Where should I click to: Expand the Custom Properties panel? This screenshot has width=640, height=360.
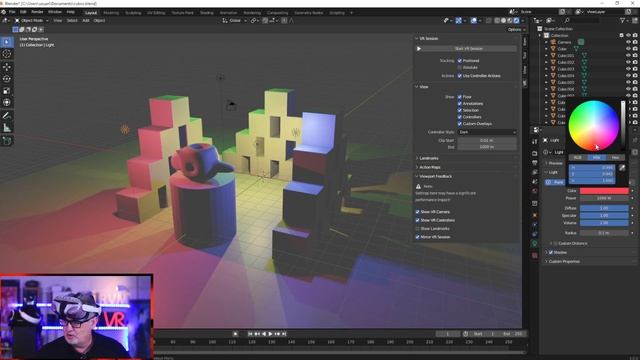[x=564, y=262]
